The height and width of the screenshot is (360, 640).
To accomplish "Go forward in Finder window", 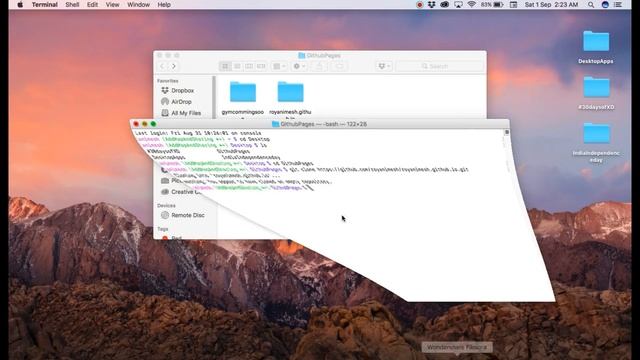I will point(174,66).
